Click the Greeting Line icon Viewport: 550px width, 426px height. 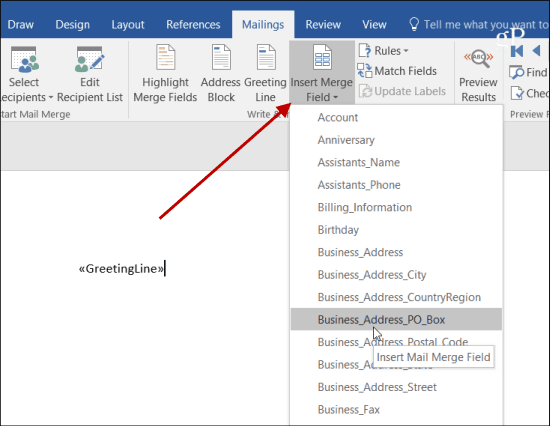point(266,58)
